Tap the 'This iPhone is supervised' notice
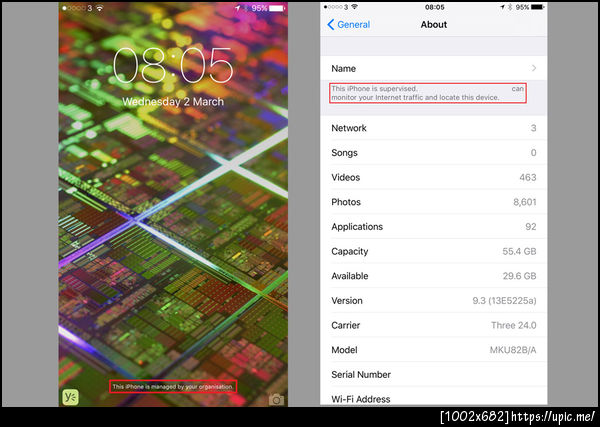 [427, 93]
